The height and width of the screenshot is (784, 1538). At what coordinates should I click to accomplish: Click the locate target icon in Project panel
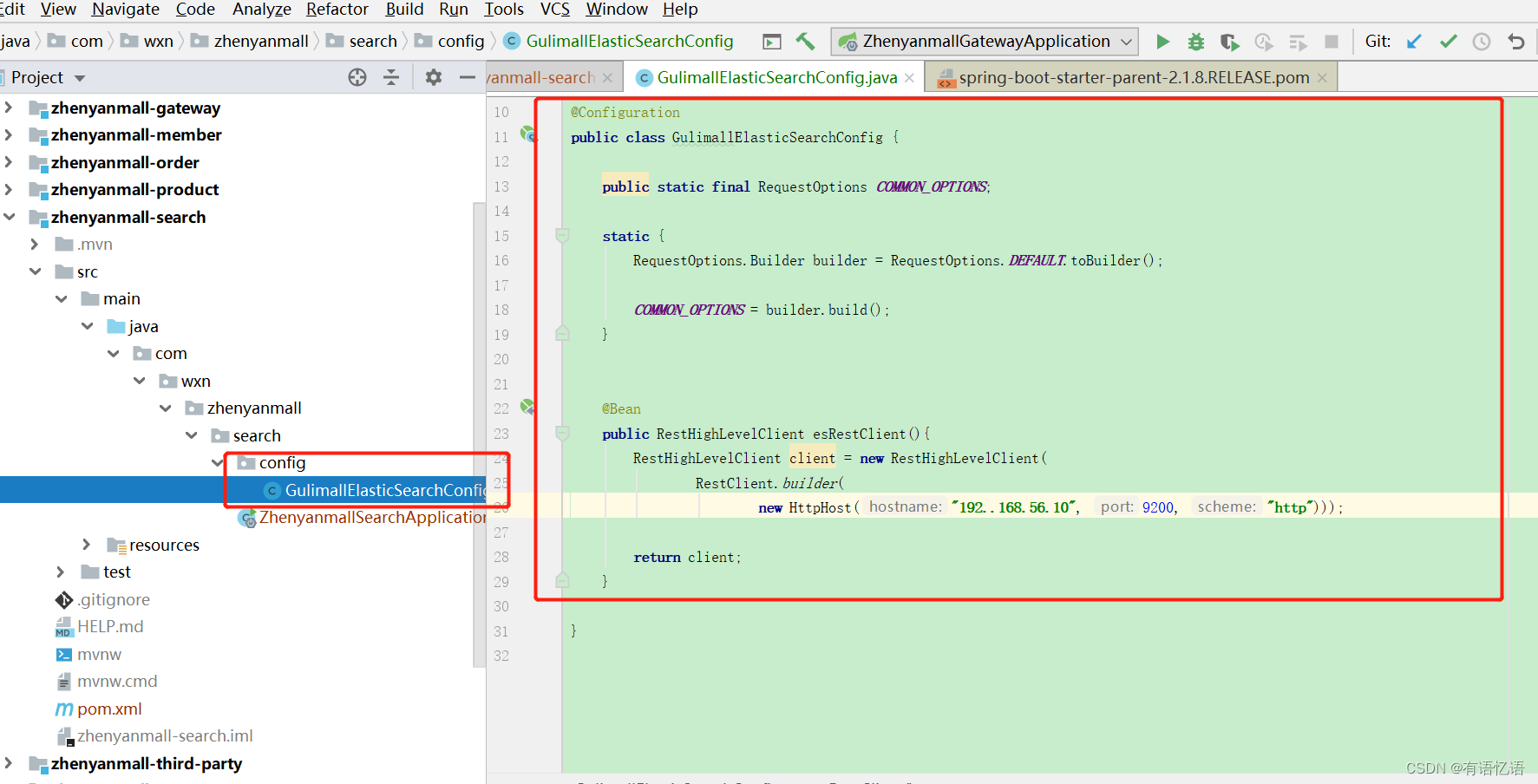tap(357, 77)
